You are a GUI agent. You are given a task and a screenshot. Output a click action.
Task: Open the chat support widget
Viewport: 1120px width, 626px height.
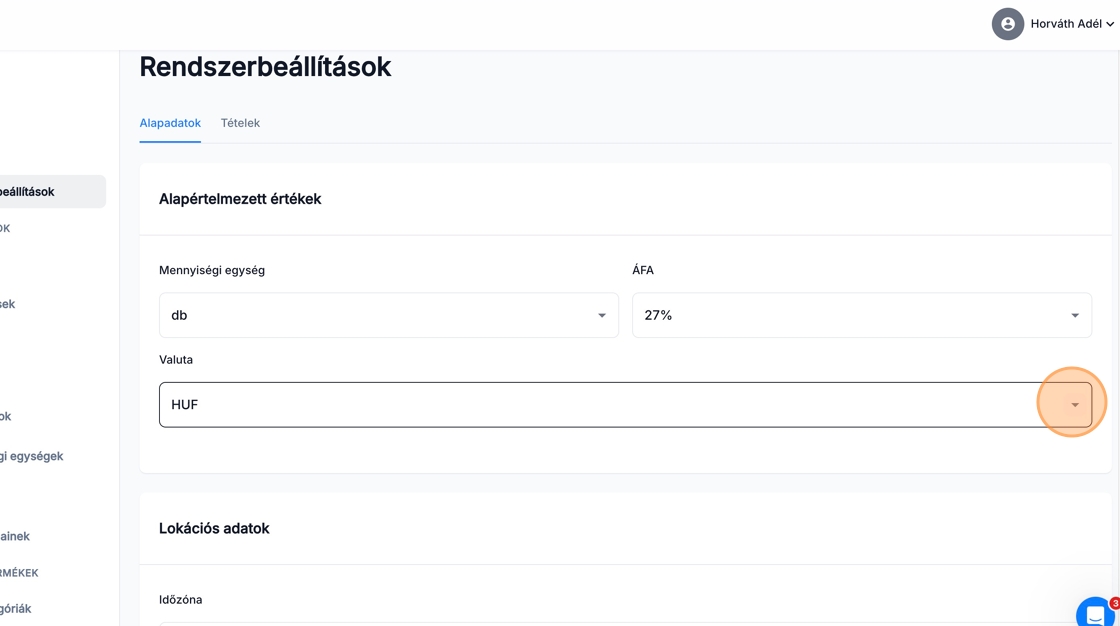tap(1095, 614)
